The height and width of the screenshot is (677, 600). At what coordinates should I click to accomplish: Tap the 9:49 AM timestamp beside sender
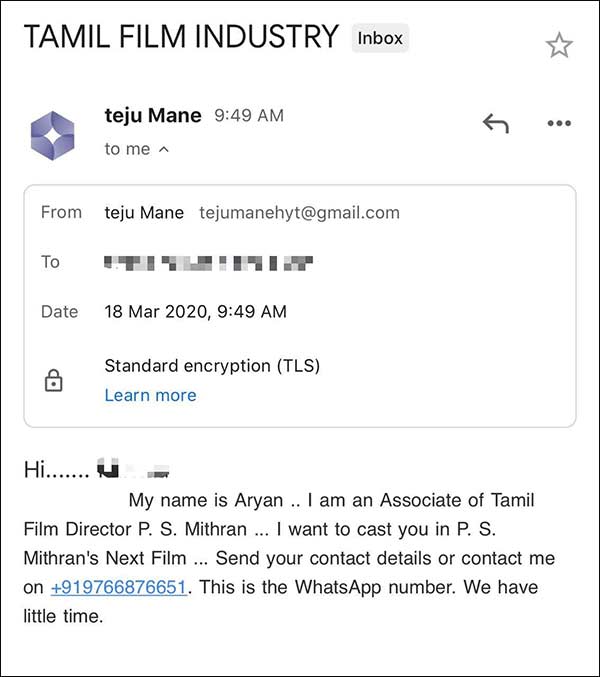(x=249, y=116)
